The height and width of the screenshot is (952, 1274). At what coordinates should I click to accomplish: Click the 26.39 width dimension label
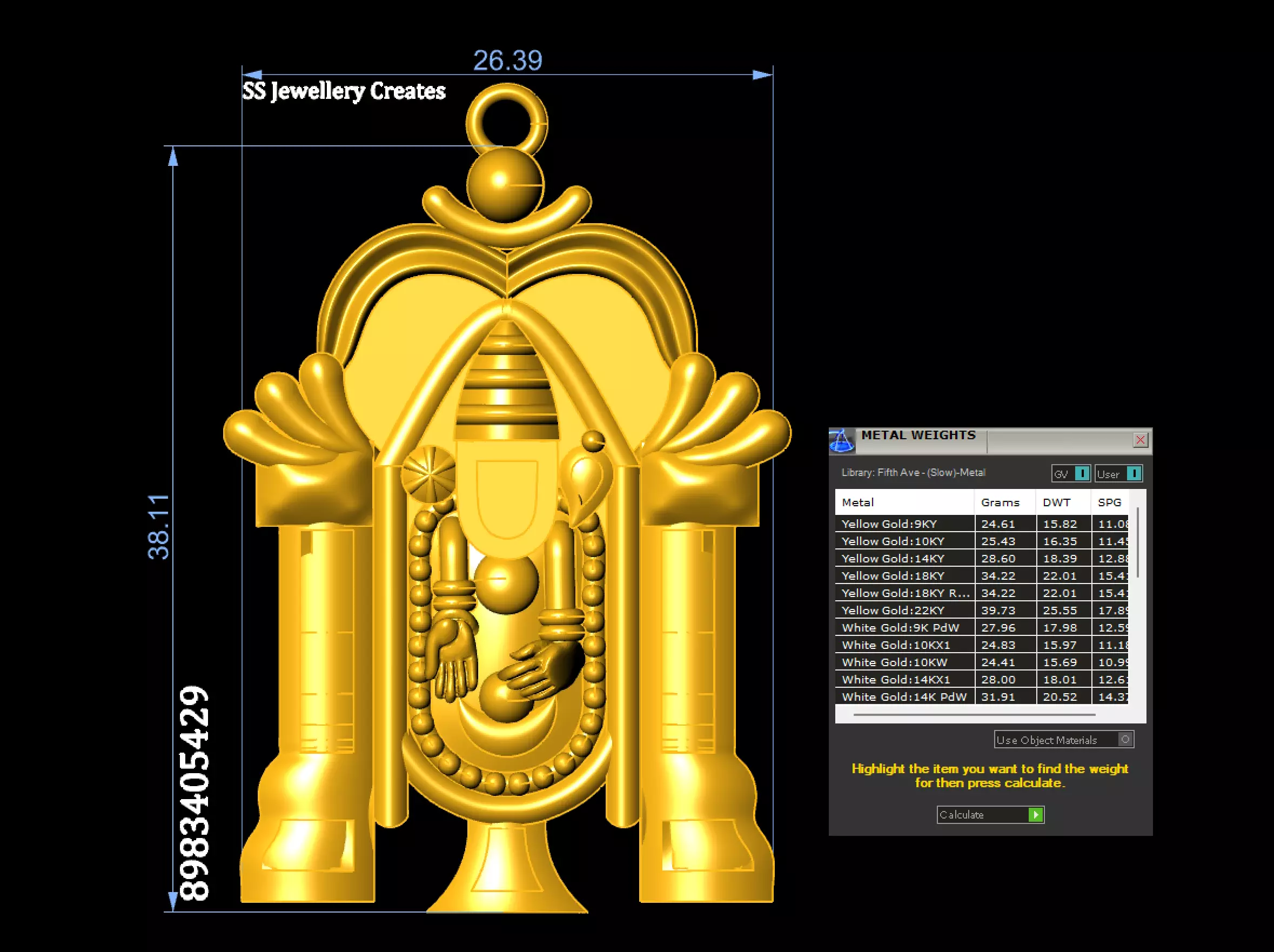(507, 61)
